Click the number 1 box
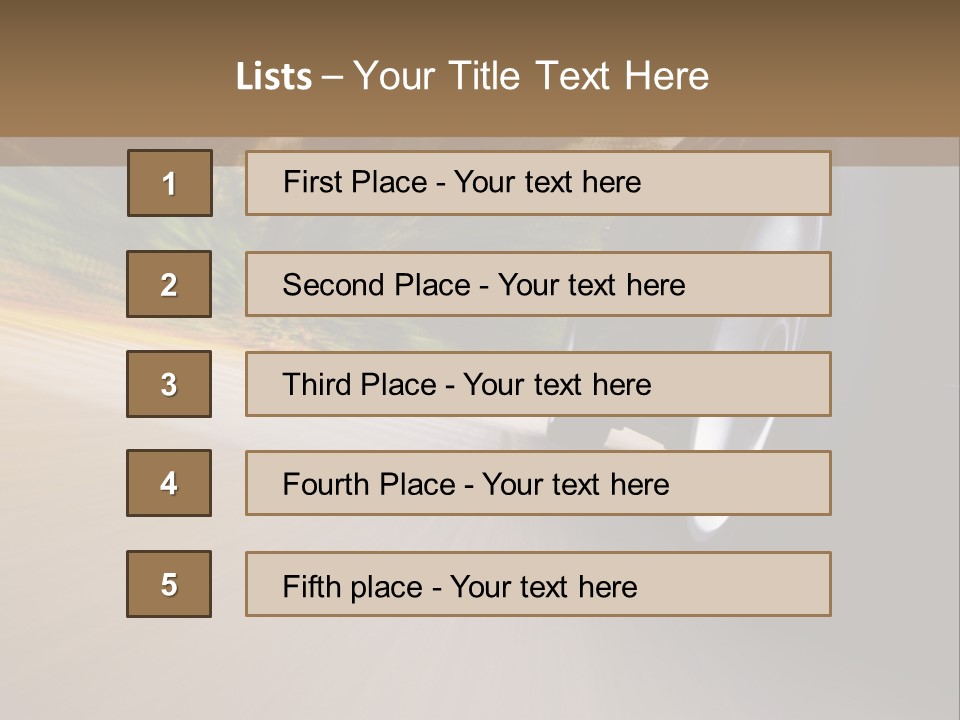This screenshot has width=960, height=720. (x=169, y=183)
